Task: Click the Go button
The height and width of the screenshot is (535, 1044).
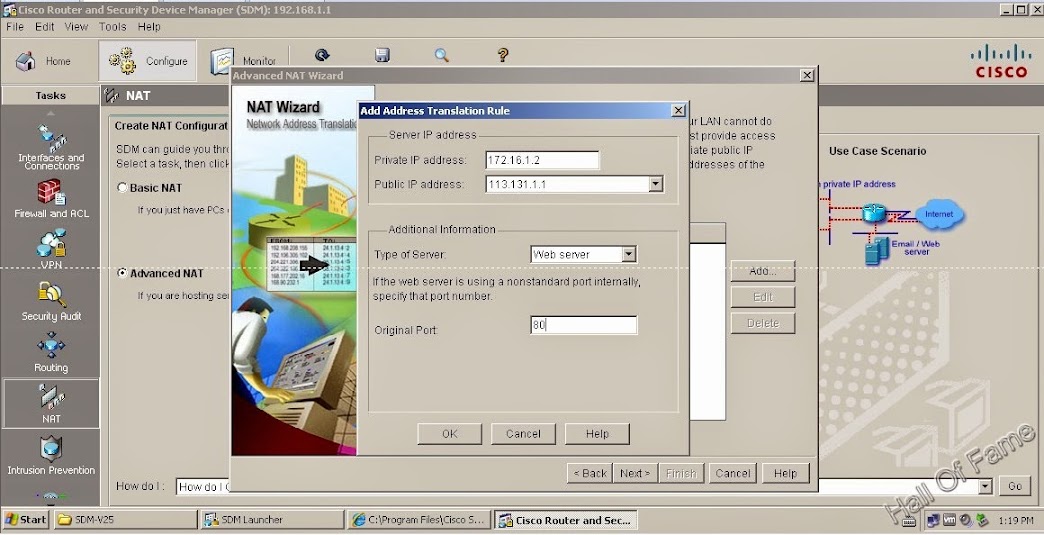Action: pyautogui.click(x=1015, y=486)
